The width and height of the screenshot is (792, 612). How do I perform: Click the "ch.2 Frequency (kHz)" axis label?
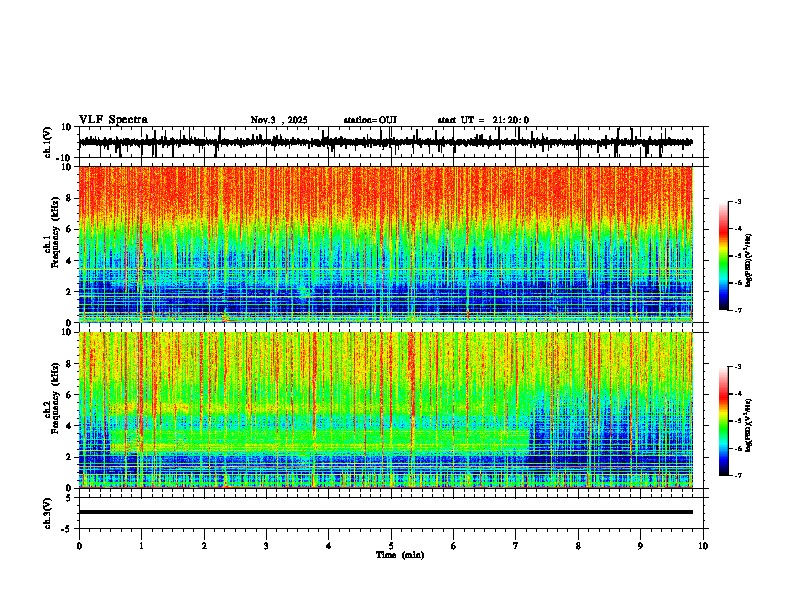click(x=52, y=398)
